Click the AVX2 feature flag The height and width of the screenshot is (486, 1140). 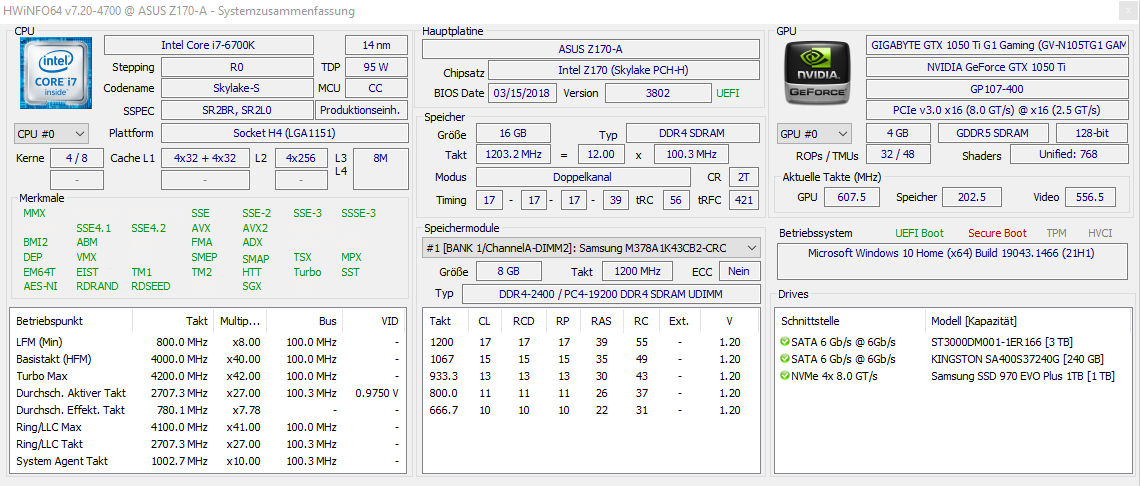click(x=255, y=228)
